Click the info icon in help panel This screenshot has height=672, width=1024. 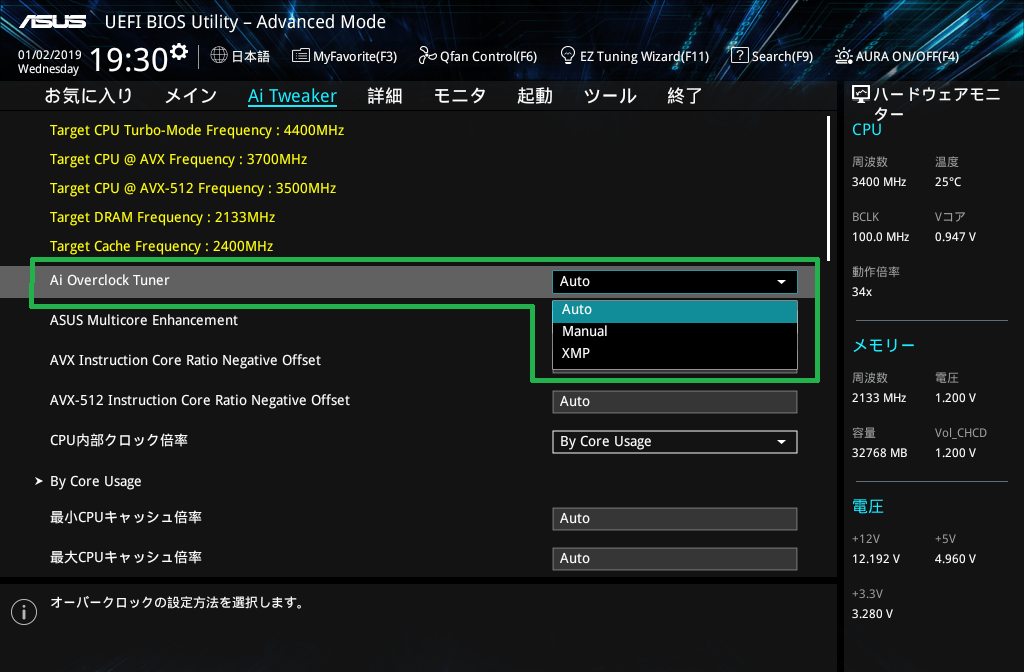click(x=24, y=612)
